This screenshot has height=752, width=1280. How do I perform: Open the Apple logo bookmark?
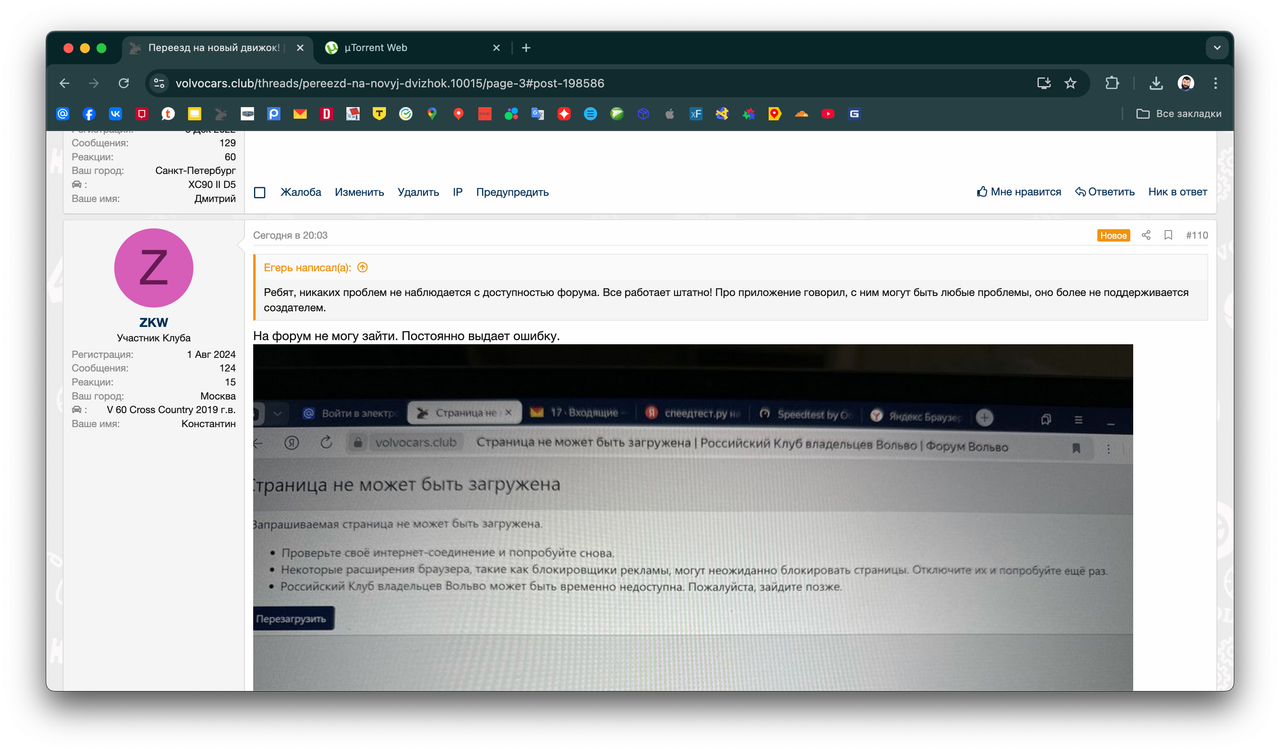pyautogui.click(x=670, y=114)
